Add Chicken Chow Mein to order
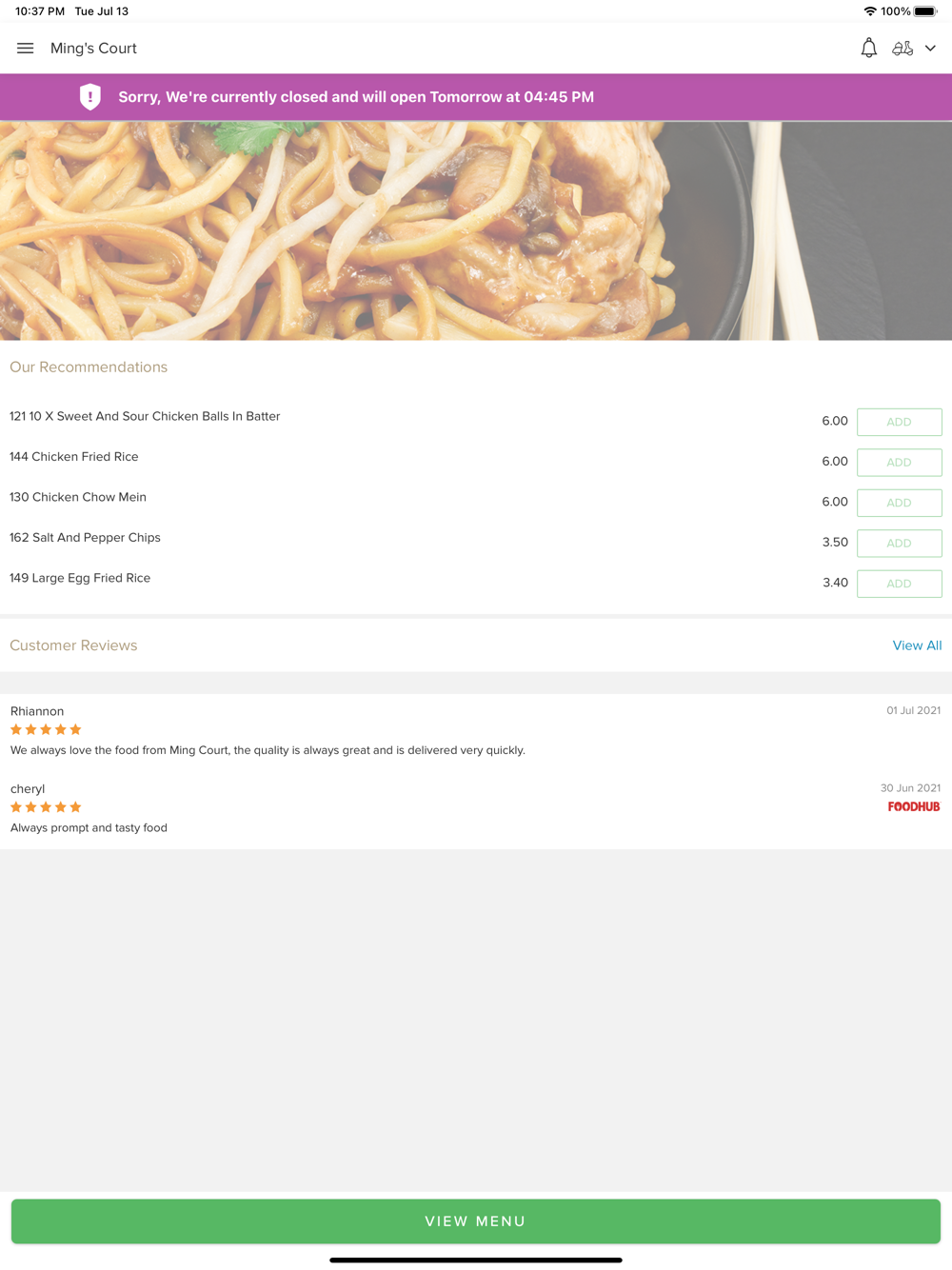Viewport: 952px width, 1270px height. (899, 503)
